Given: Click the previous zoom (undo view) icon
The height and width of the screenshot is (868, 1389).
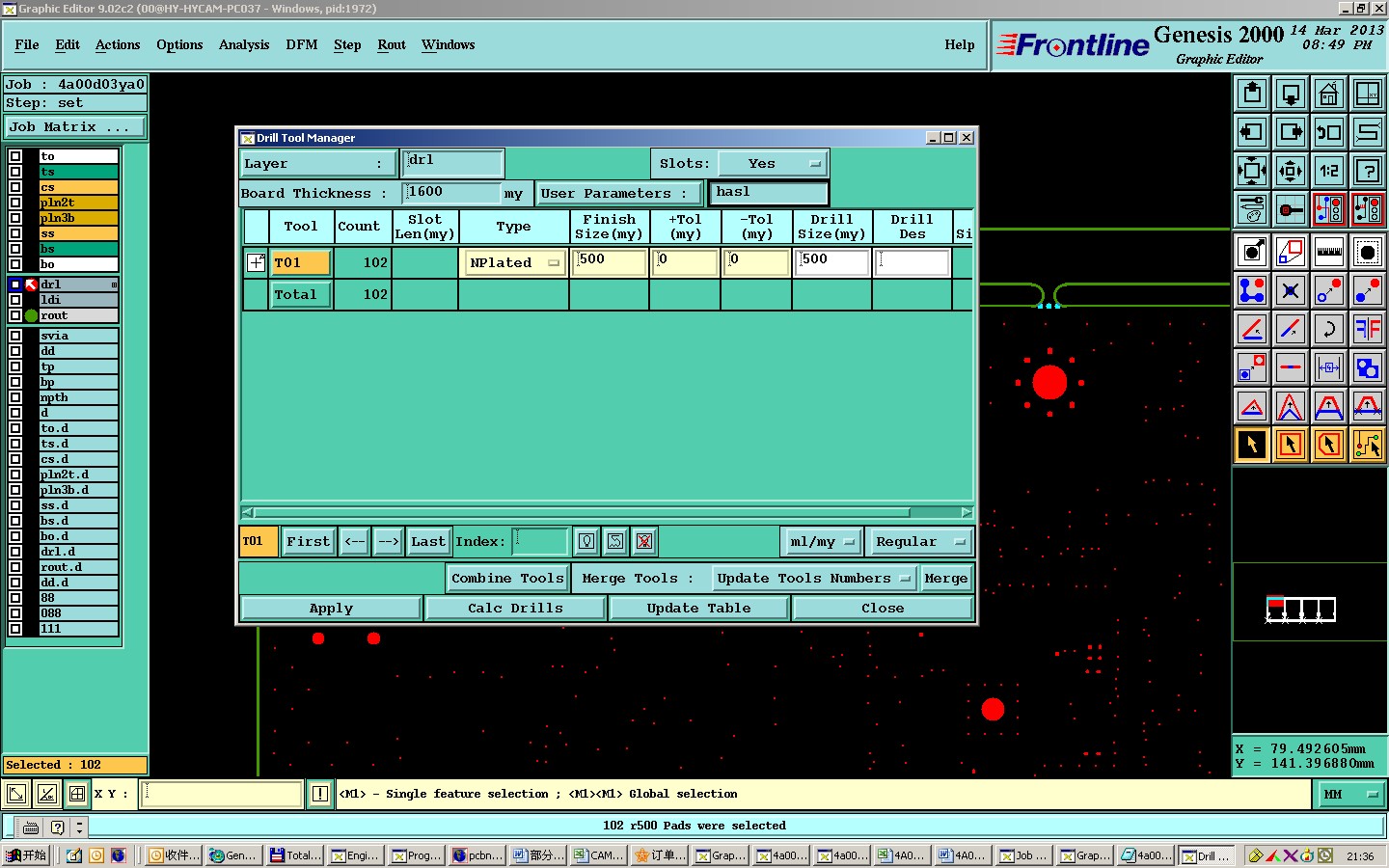Looking at the screenshot, I should point(1328,132).
